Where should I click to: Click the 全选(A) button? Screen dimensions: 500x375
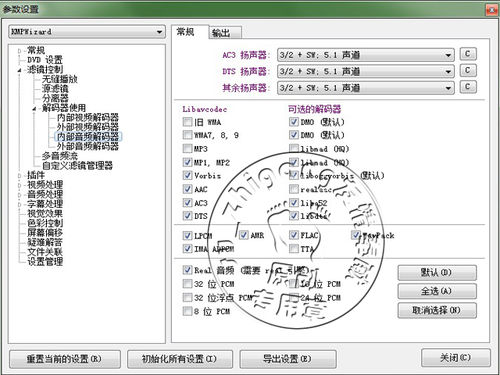tap(437, 291)
